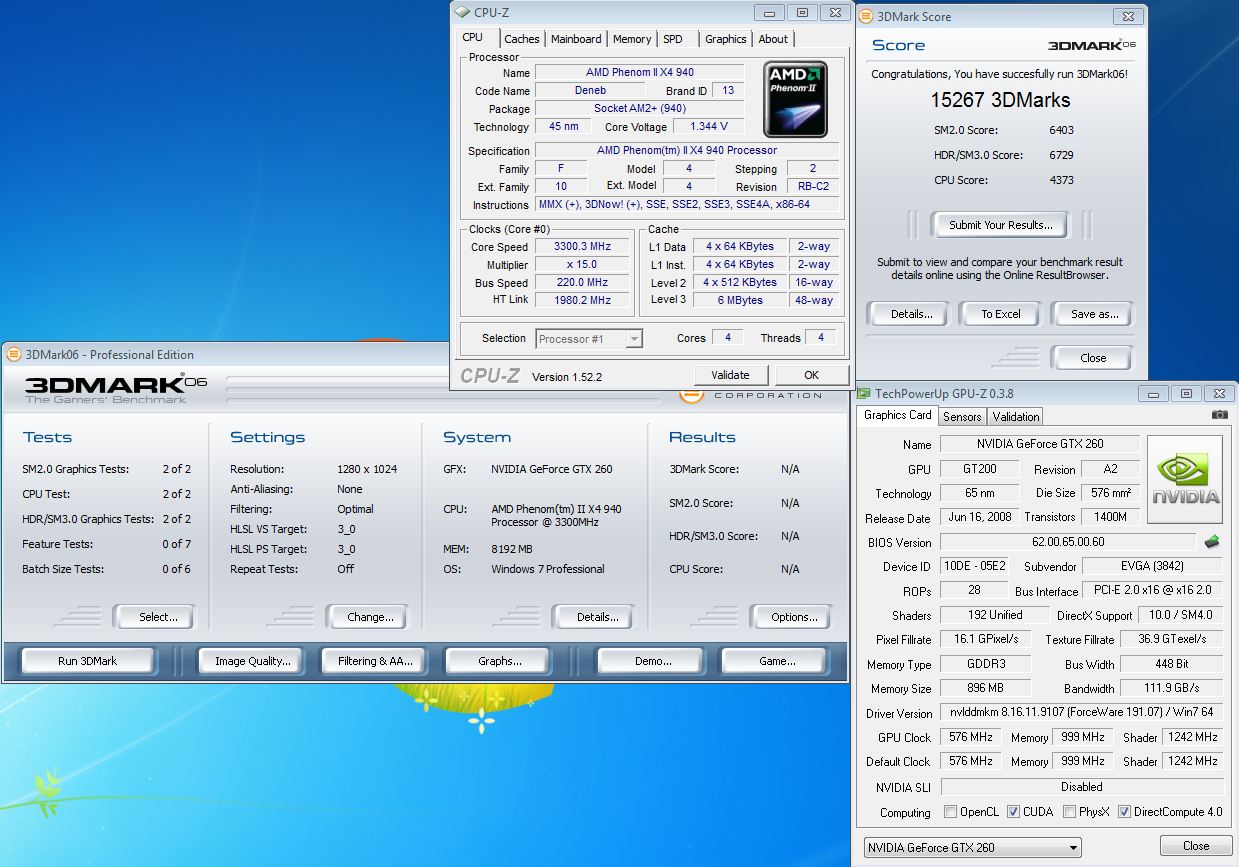Open the Validation tab in GPU-Z
This screenshot has width=1239, height=867.
click(x=1016, y=417)
